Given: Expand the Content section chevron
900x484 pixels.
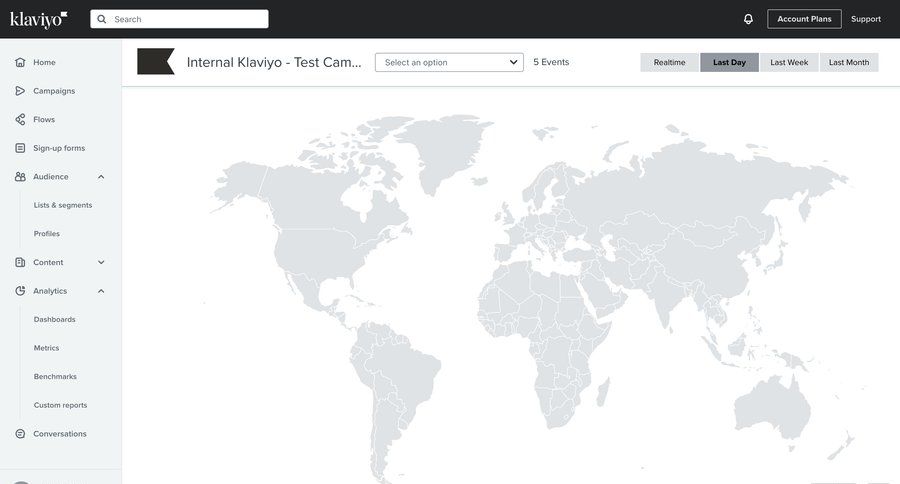Looking at the screenshot, I should click(x=101, y=263).
